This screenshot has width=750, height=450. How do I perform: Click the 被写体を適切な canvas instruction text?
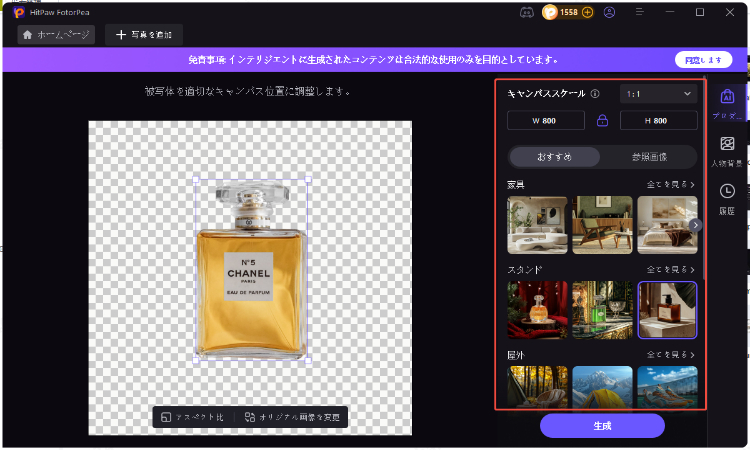tap(248, 91)
